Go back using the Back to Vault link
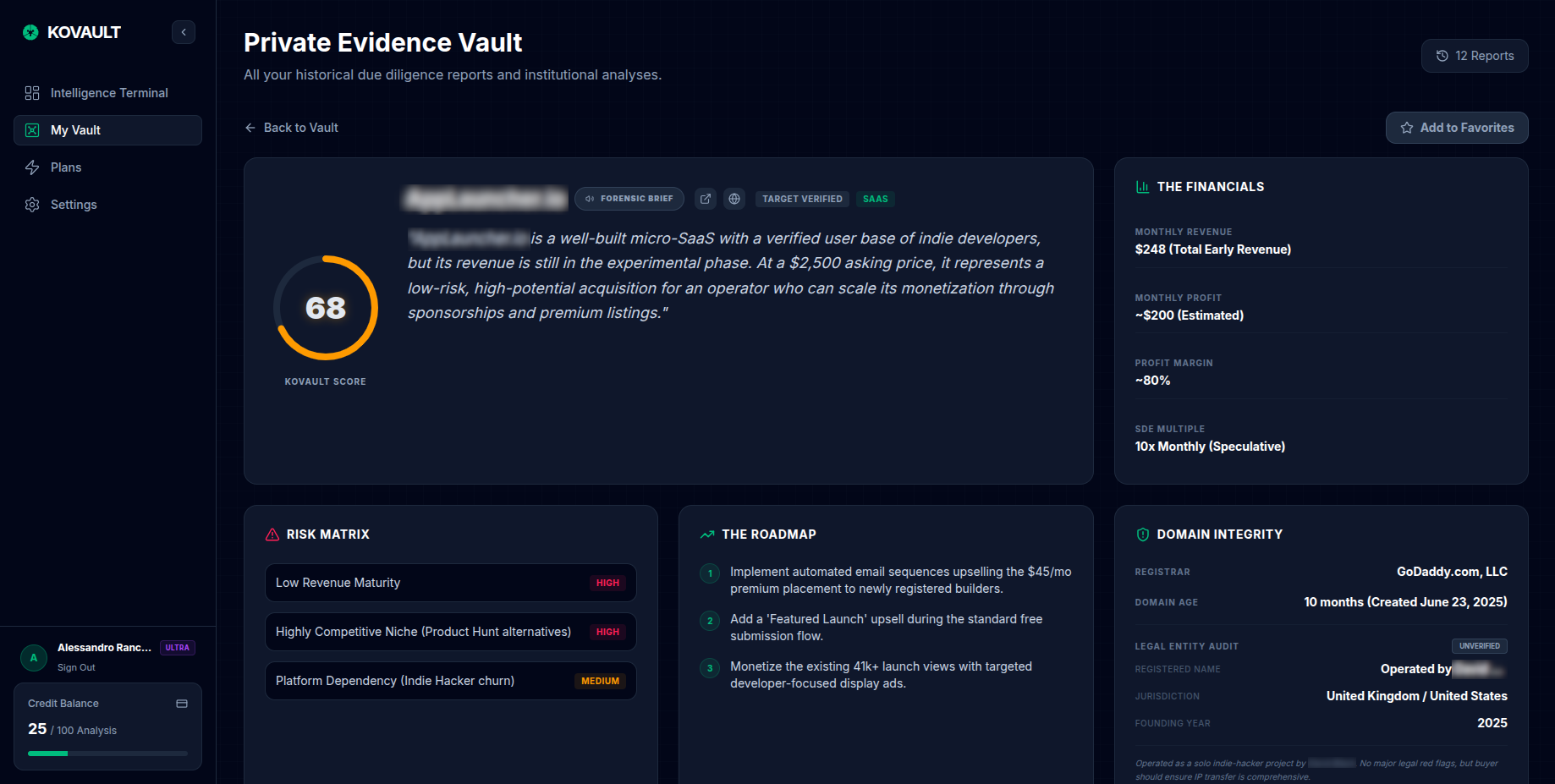The image size is (1555, 784). tap(291, 127)
